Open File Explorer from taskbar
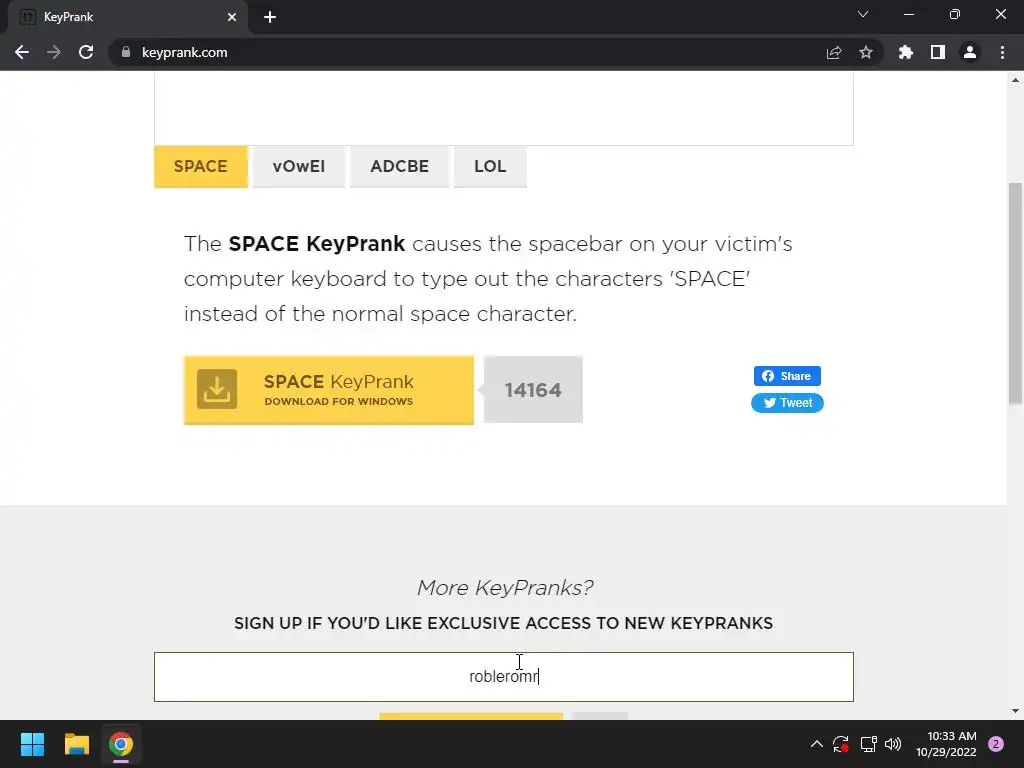The image size is (1024, 768). [76, 744]
